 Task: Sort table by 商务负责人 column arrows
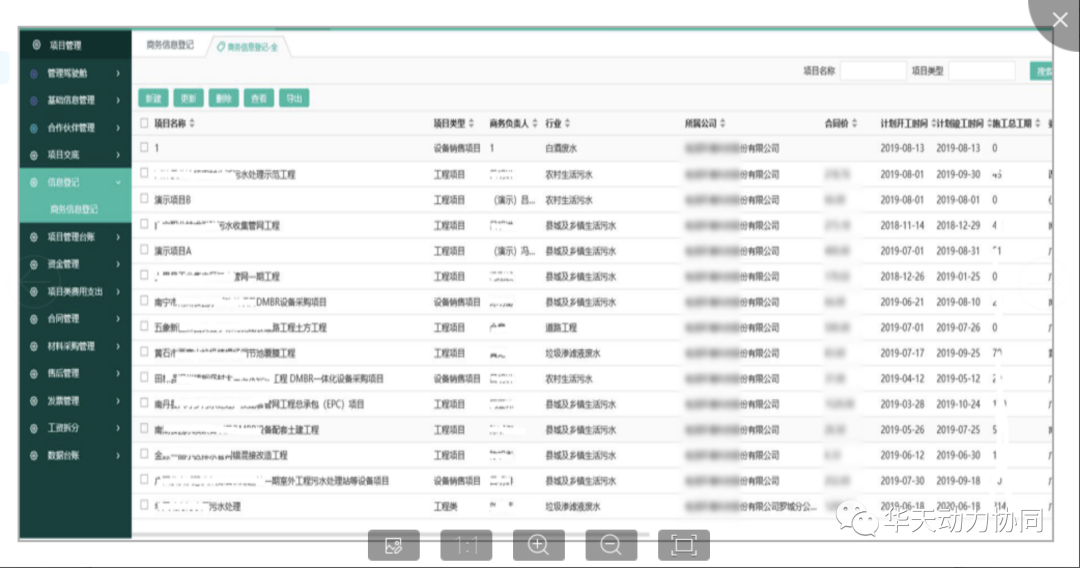coord(535,123)
